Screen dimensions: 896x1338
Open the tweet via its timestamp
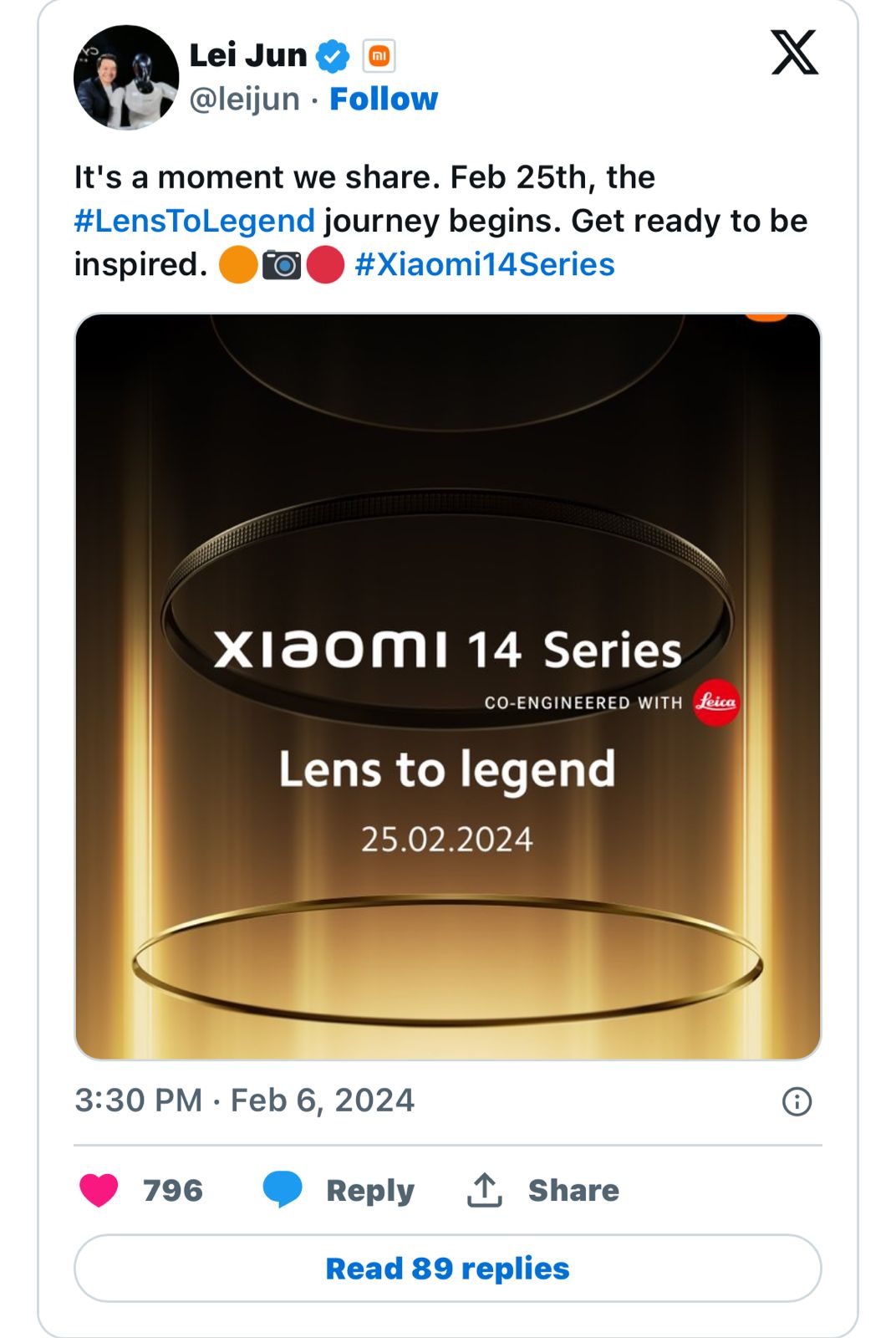click(242, 1101)
